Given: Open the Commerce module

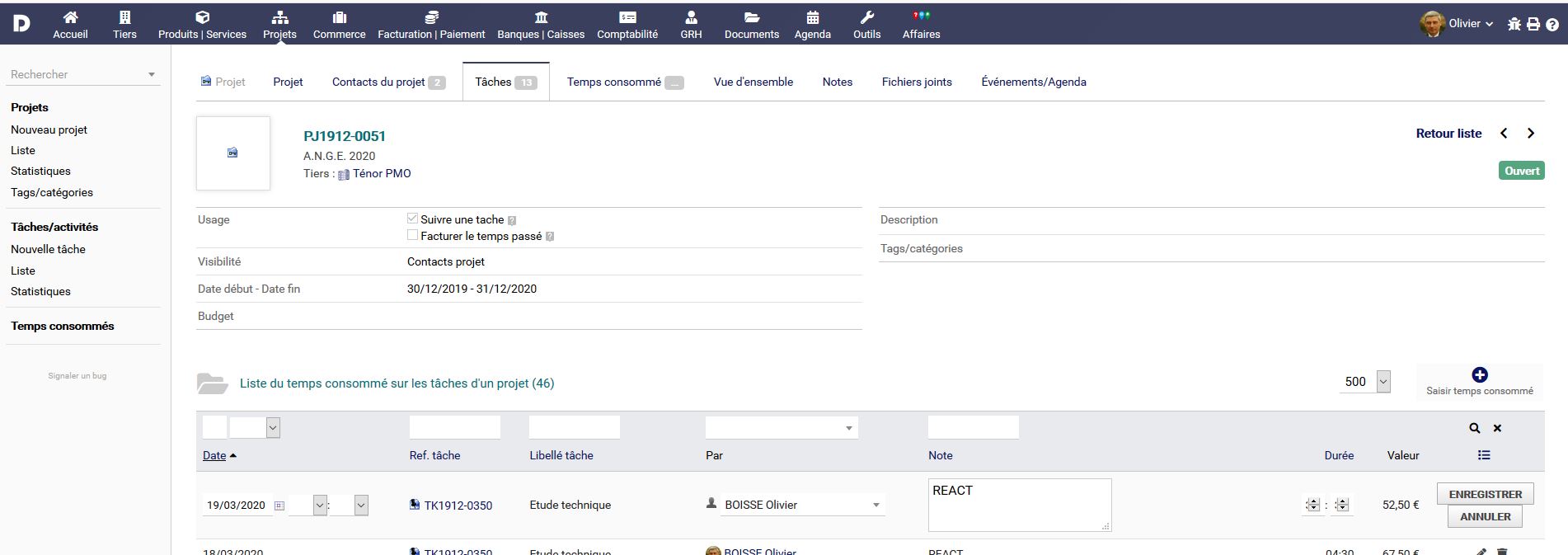Looking at the screenshot, I should click(339, 25).
